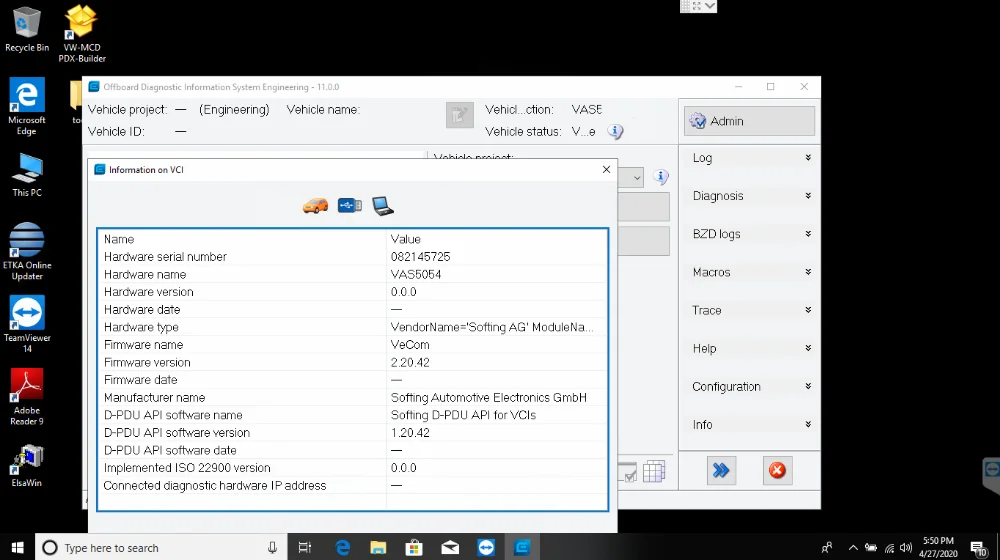
Task: Click the info icon beside project dropdown
Action: point(661,177)
